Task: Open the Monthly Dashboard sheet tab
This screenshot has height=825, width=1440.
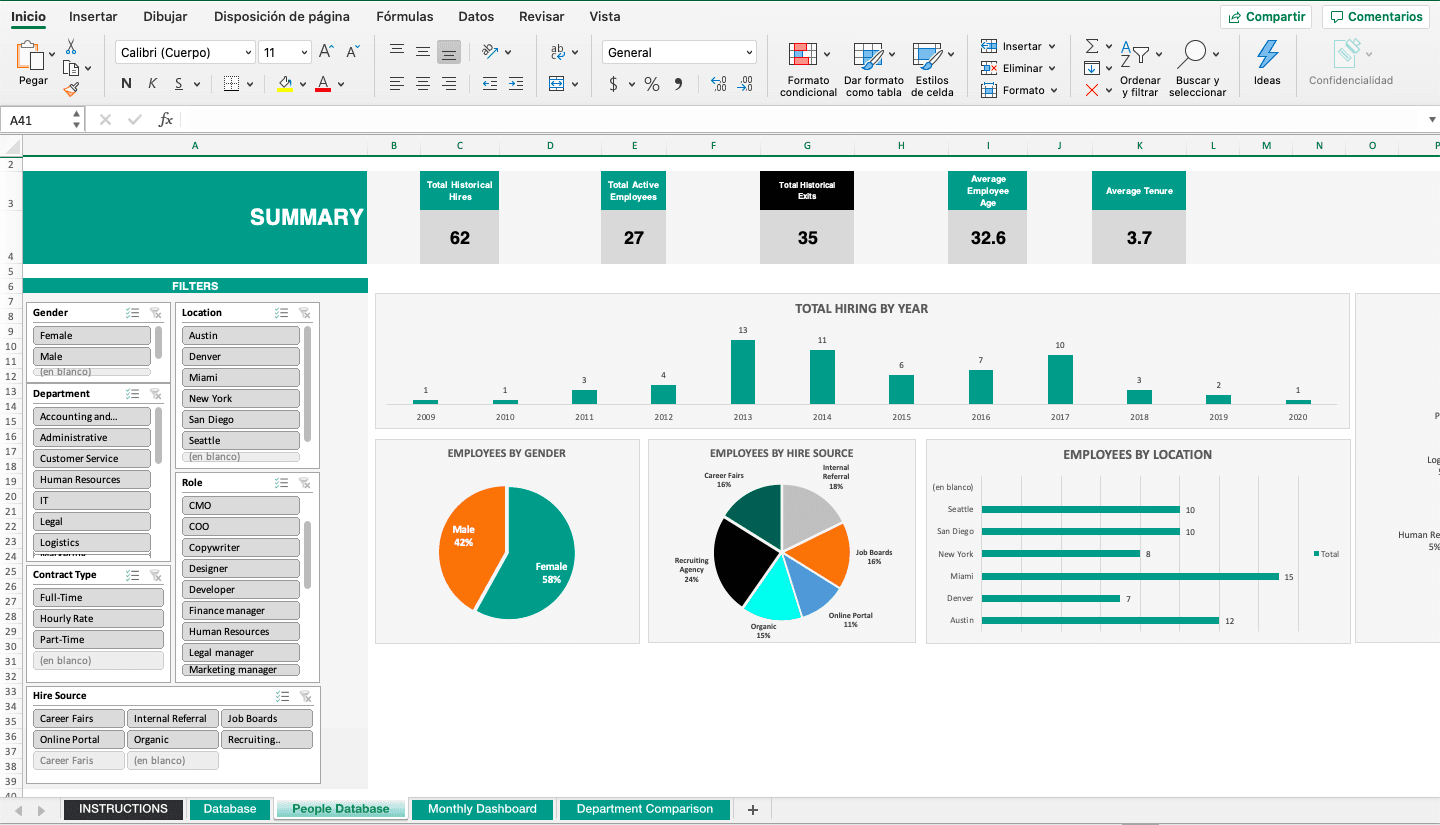Action: tap(482, 809)
